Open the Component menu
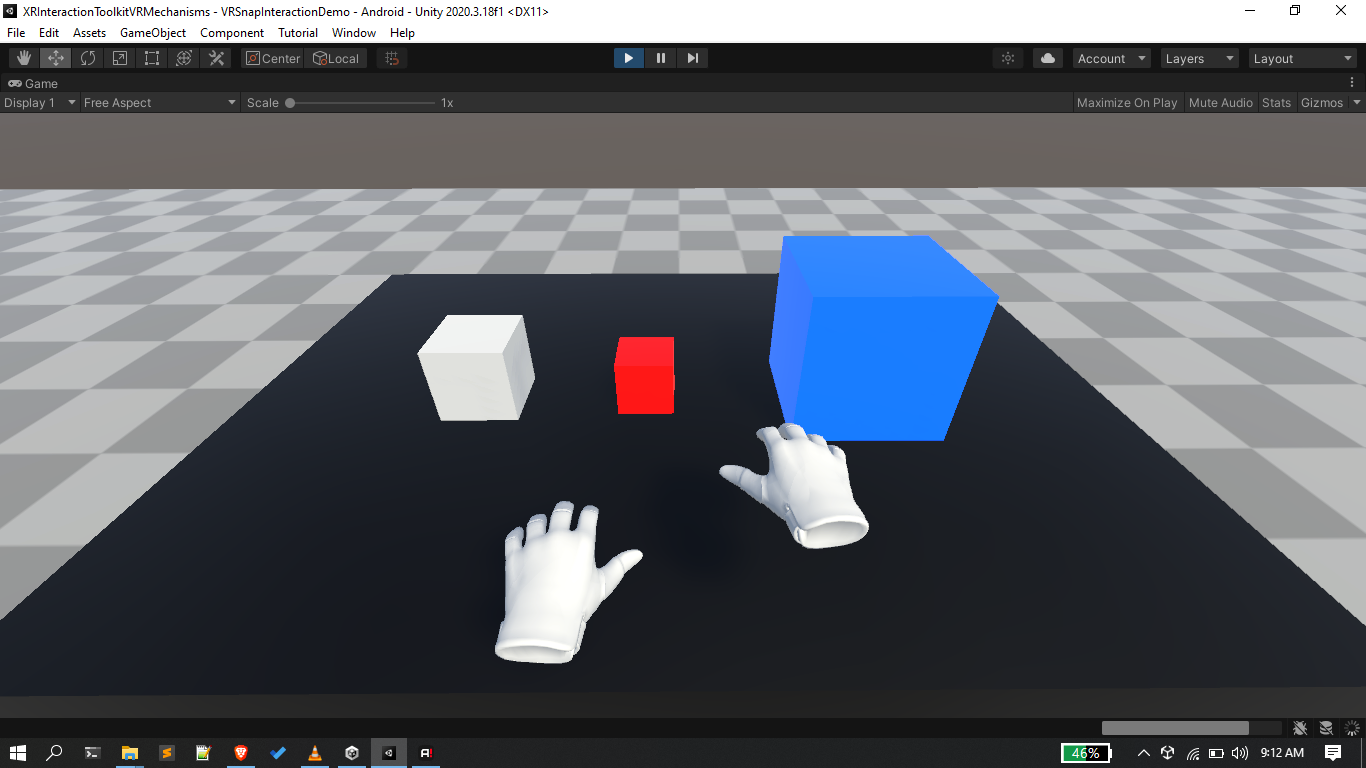The width and height of the screenshot is (1366, 768). coord(232,33)
